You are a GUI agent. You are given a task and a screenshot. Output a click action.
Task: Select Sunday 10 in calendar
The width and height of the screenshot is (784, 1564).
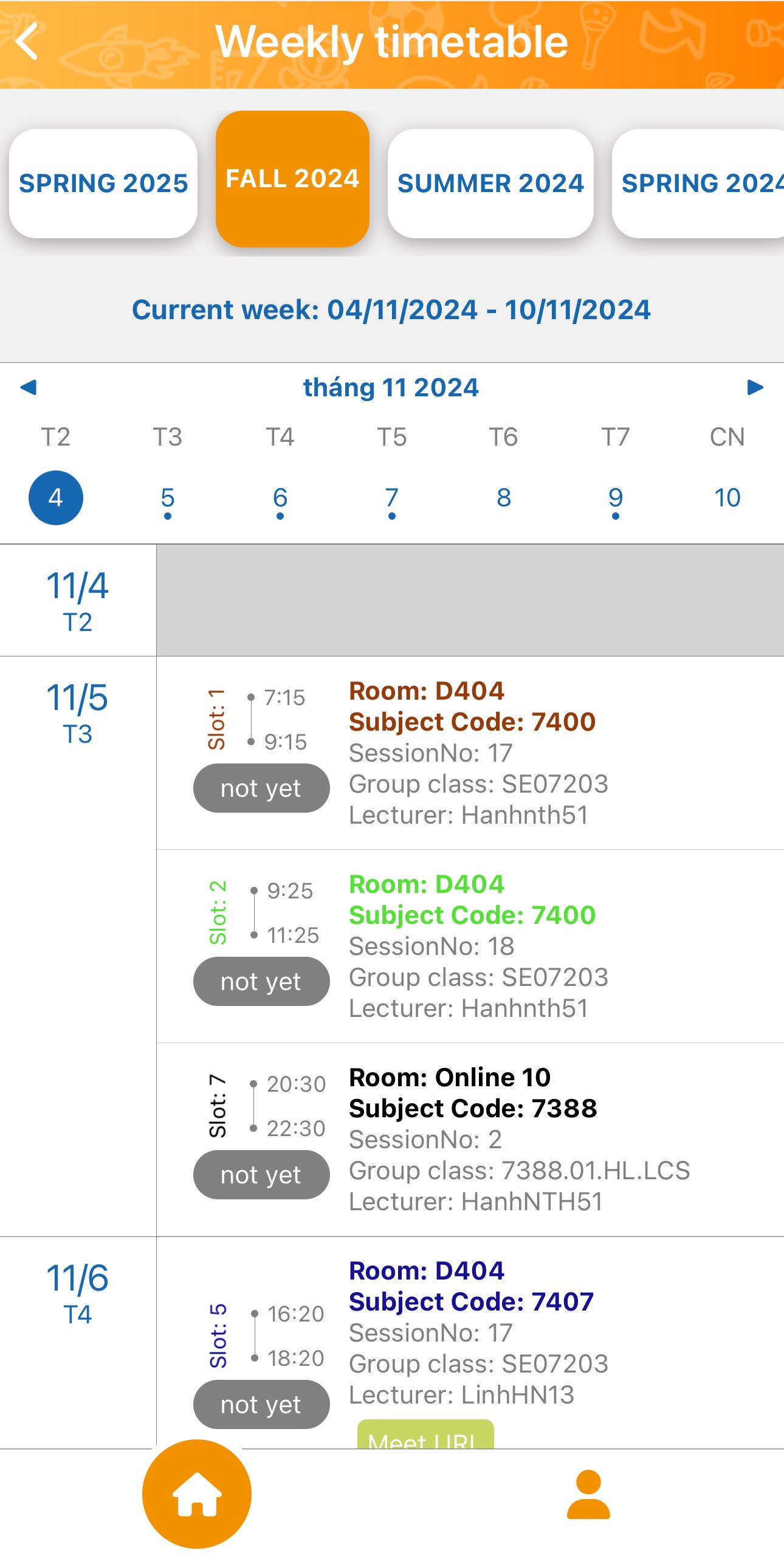727,498
